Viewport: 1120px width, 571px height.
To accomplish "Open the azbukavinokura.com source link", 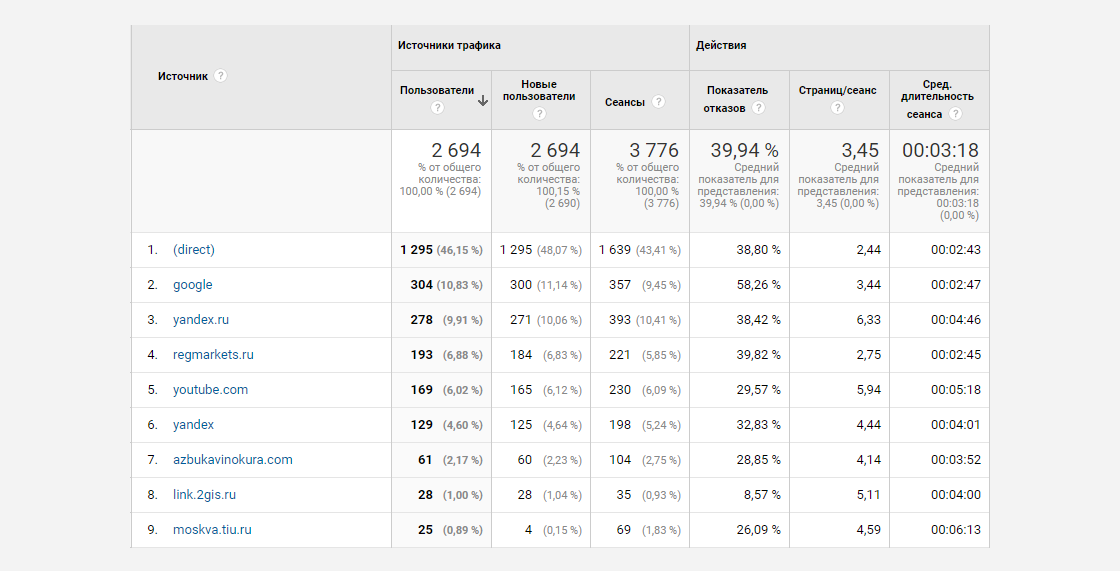I will (232, 460).
